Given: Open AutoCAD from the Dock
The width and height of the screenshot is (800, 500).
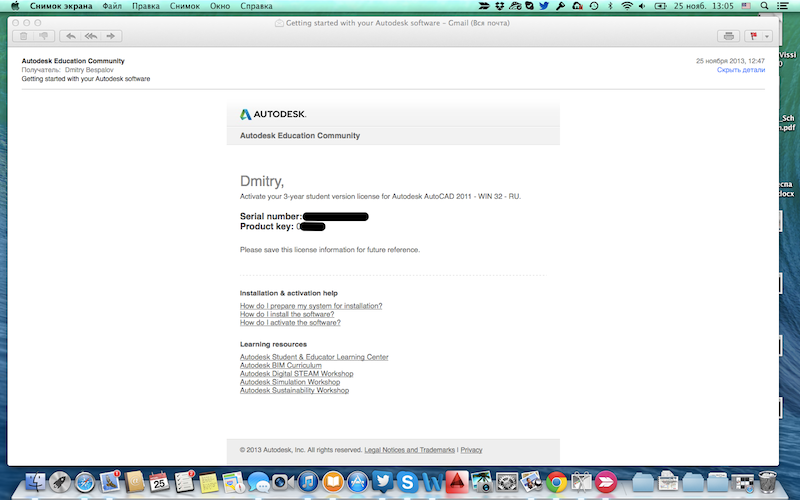Looking at the screenshot, I should 457,483.
